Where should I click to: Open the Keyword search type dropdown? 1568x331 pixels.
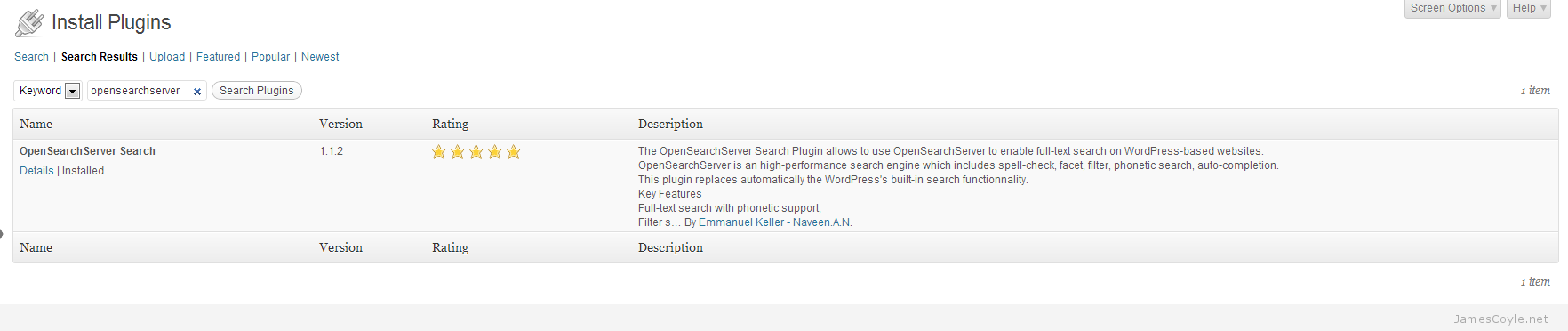click(48, 91)
